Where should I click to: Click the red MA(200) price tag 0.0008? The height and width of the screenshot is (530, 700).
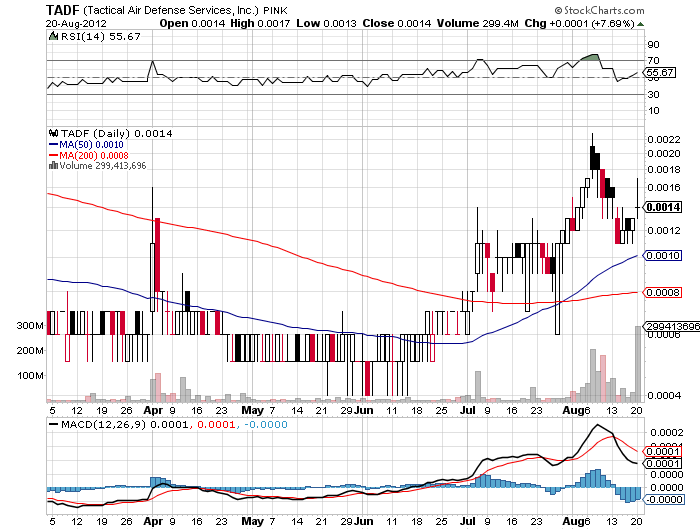click(x=662, y=292)
